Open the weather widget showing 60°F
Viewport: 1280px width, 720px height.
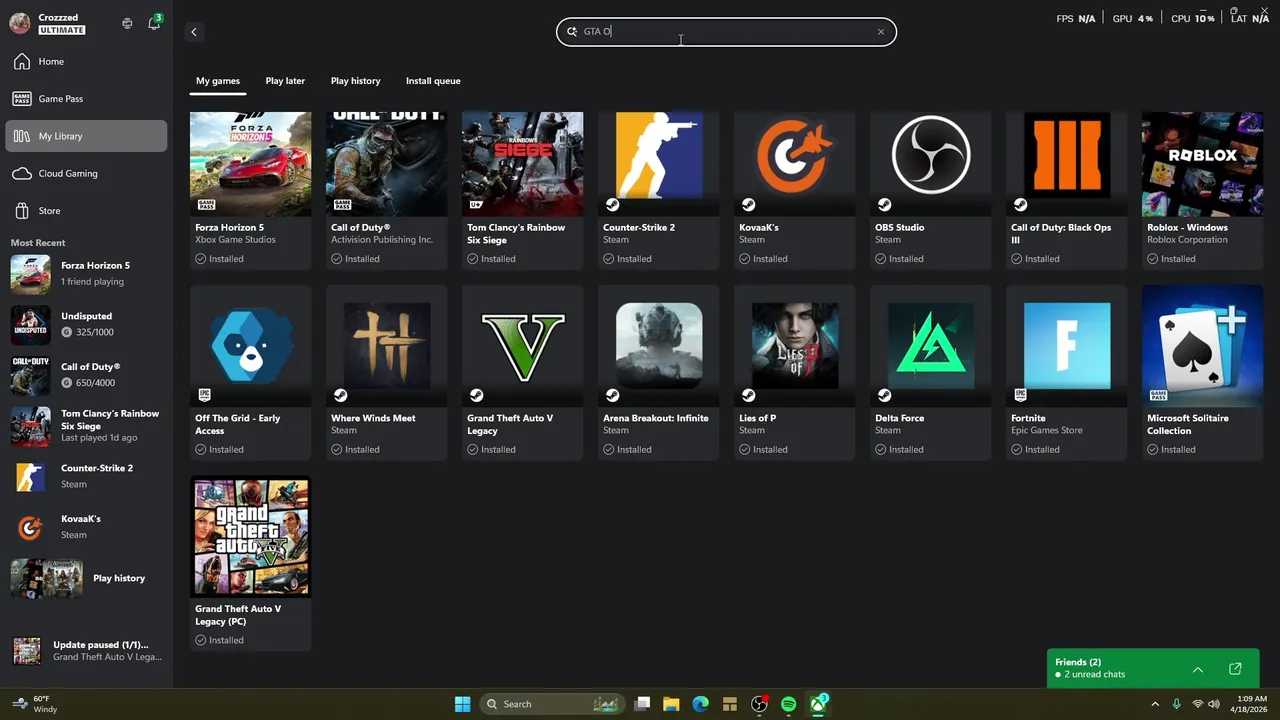[x=37, y=704]
